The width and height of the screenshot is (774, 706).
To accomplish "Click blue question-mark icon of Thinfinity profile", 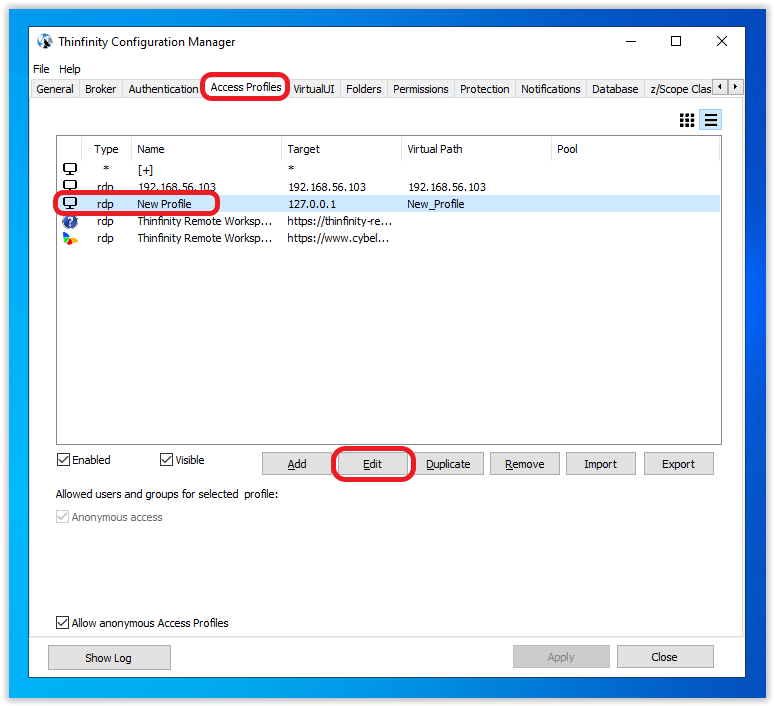I will (x=70, y=222).
